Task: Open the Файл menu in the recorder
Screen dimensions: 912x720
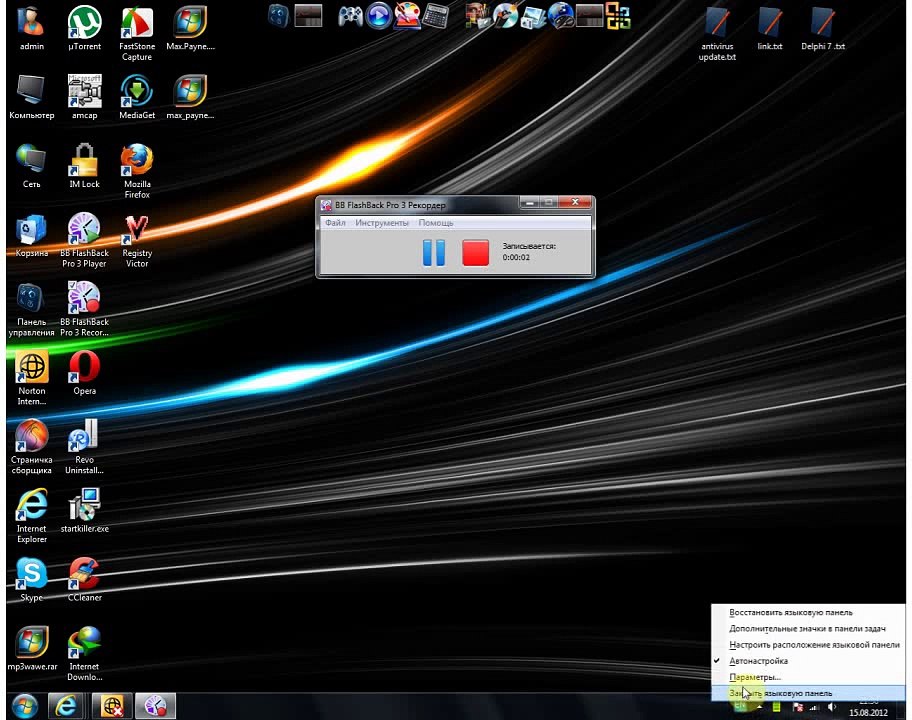Action: pyautogui.click(x=335, y=223)
